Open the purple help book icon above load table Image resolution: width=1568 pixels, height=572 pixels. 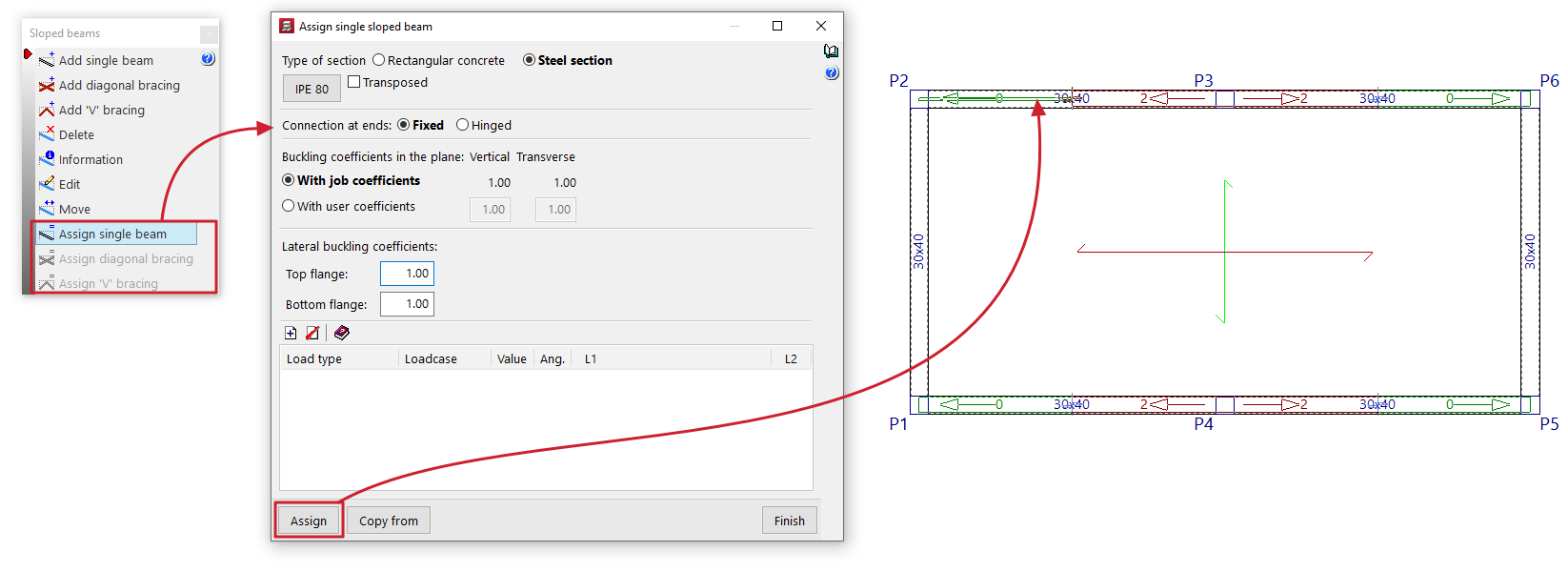(342, 333)
